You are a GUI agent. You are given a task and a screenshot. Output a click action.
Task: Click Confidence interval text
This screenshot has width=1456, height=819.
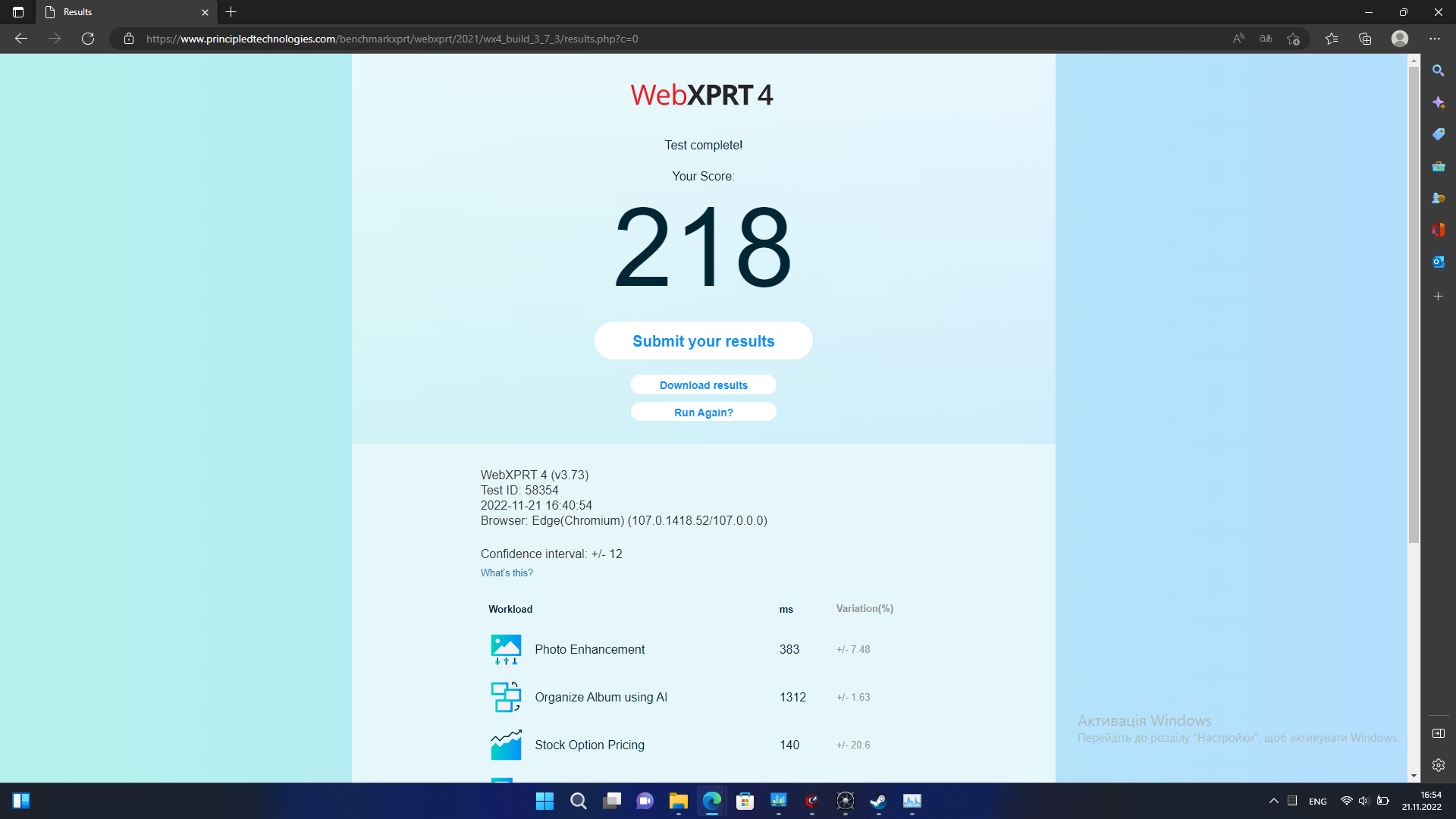pyautogui.click(x=551, y=554)
